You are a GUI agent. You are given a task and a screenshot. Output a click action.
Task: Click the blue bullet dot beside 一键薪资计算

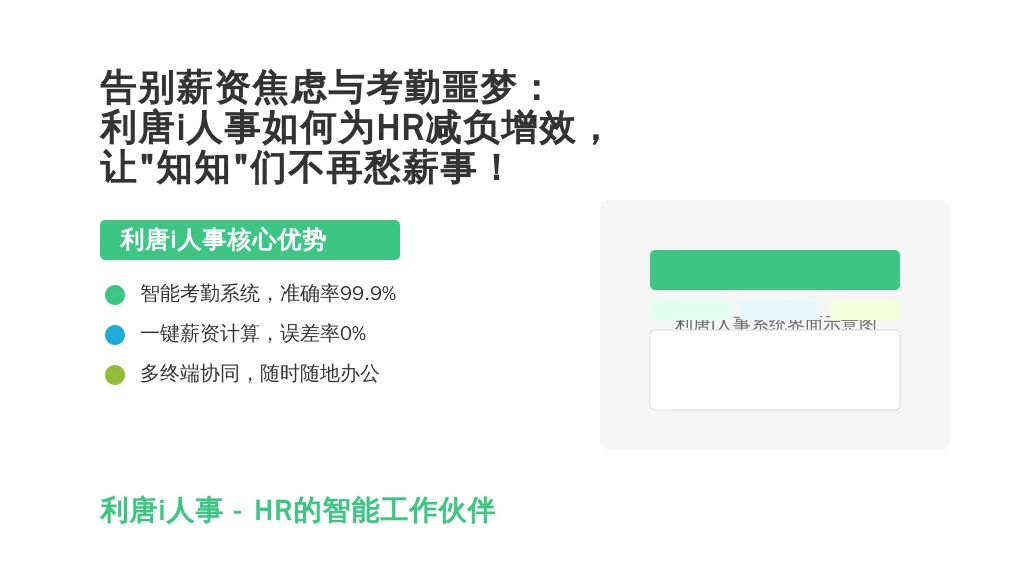[x=115, y=334]
